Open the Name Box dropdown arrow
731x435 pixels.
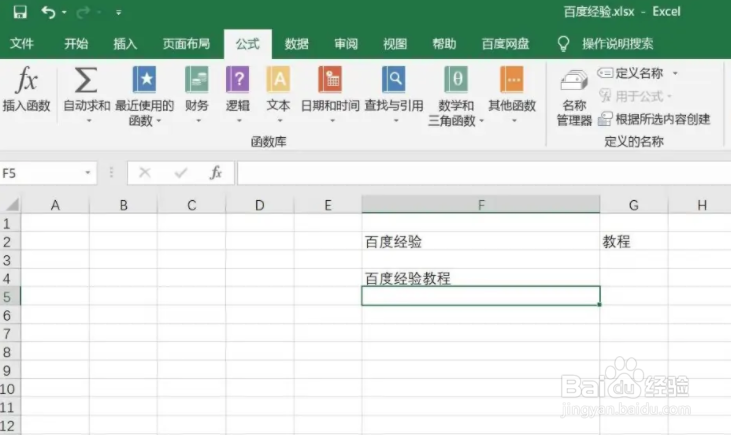[88, 173]
